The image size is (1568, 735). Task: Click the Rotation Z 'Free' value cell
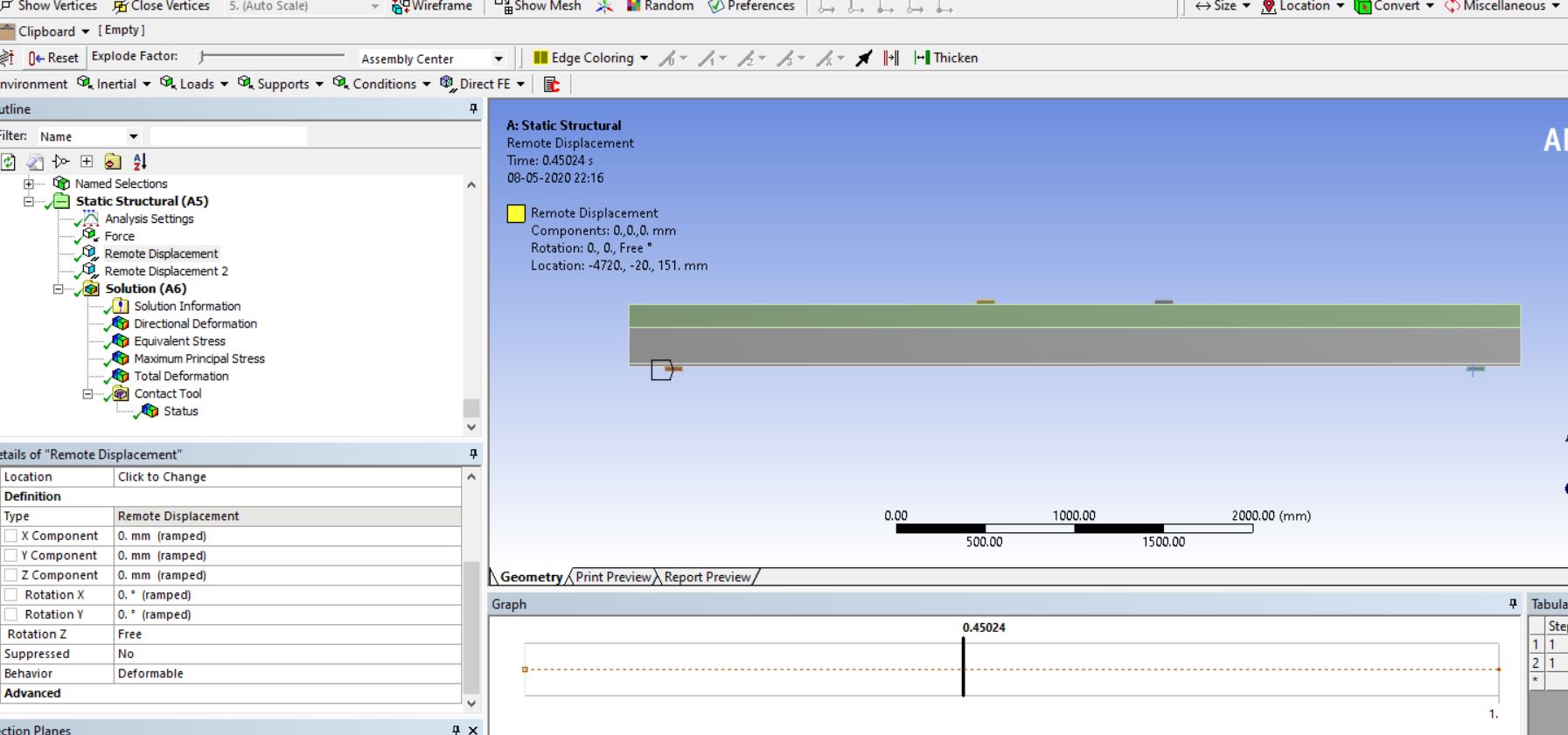click(288, 634)
